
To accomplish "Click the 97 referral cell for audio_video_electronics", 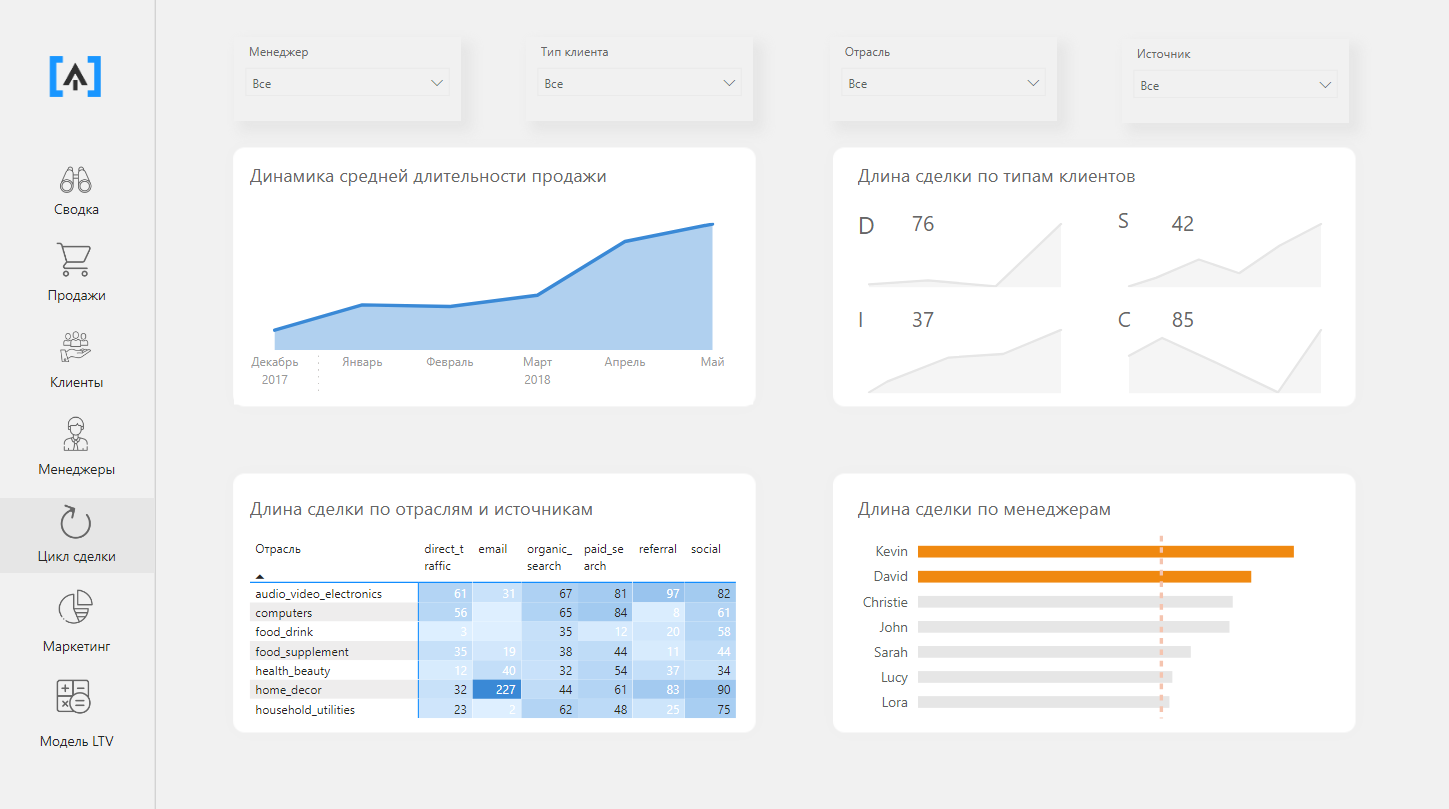I will pos(658,594).
